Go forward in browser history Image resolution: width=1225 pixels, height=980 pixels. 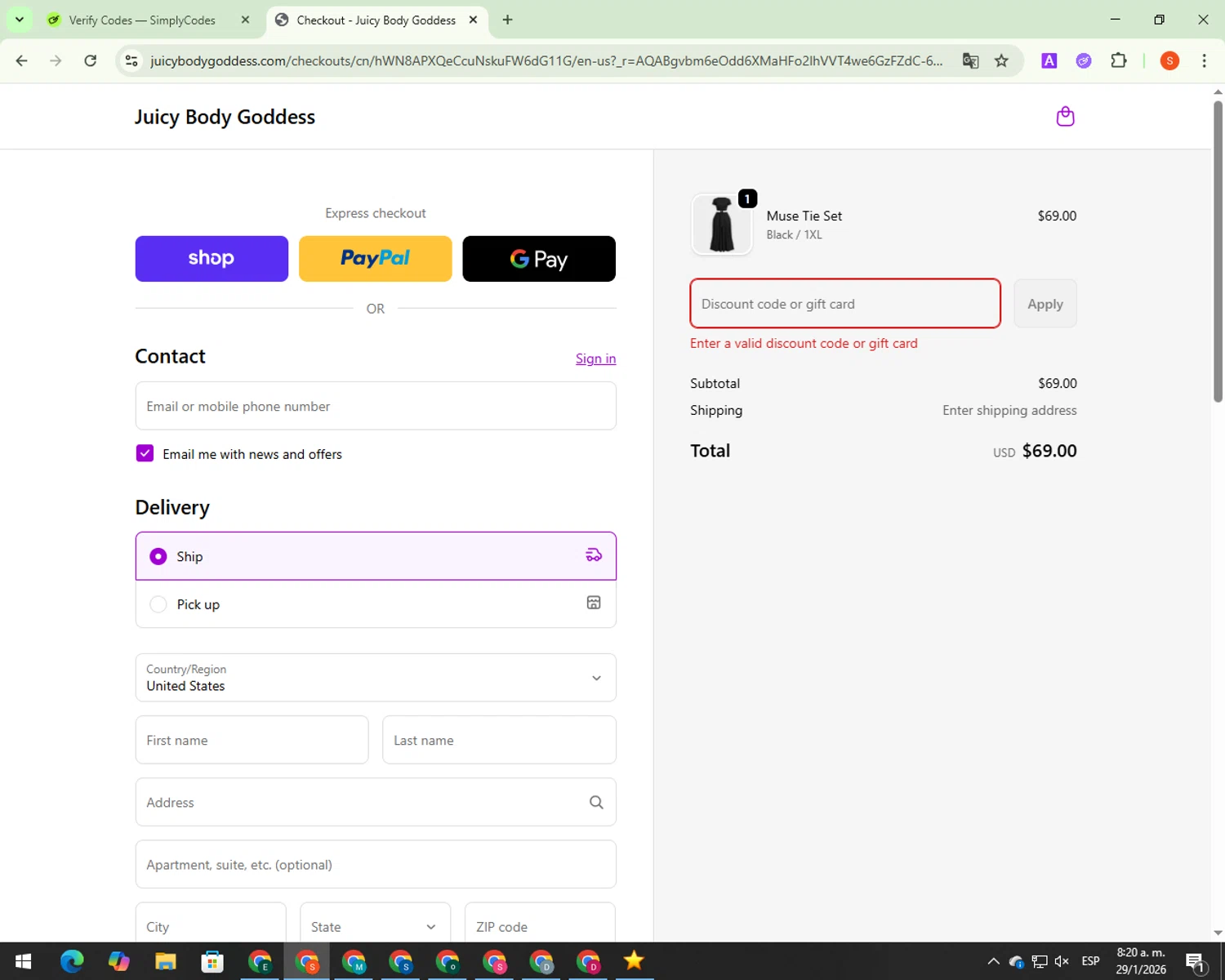coord(56,60)
